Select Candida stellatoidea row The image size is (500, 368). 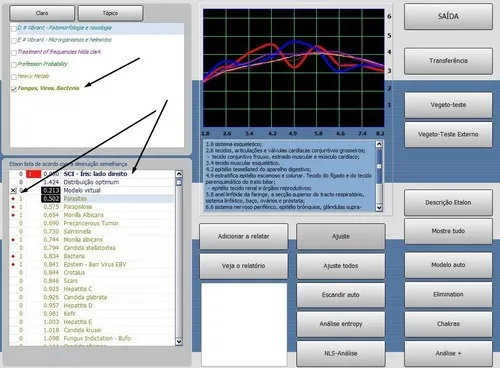click(x=92, y=248)
